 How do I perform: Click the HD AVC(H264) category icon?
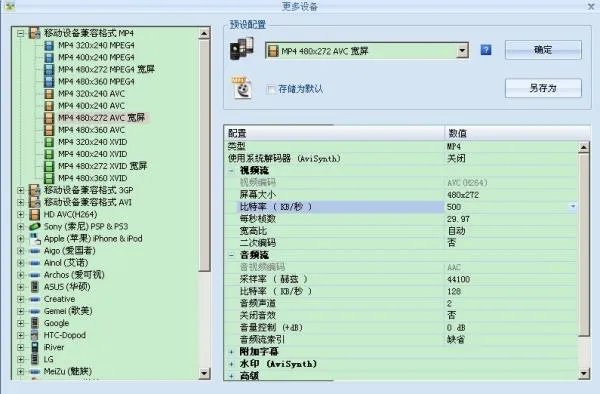[34, 214]
